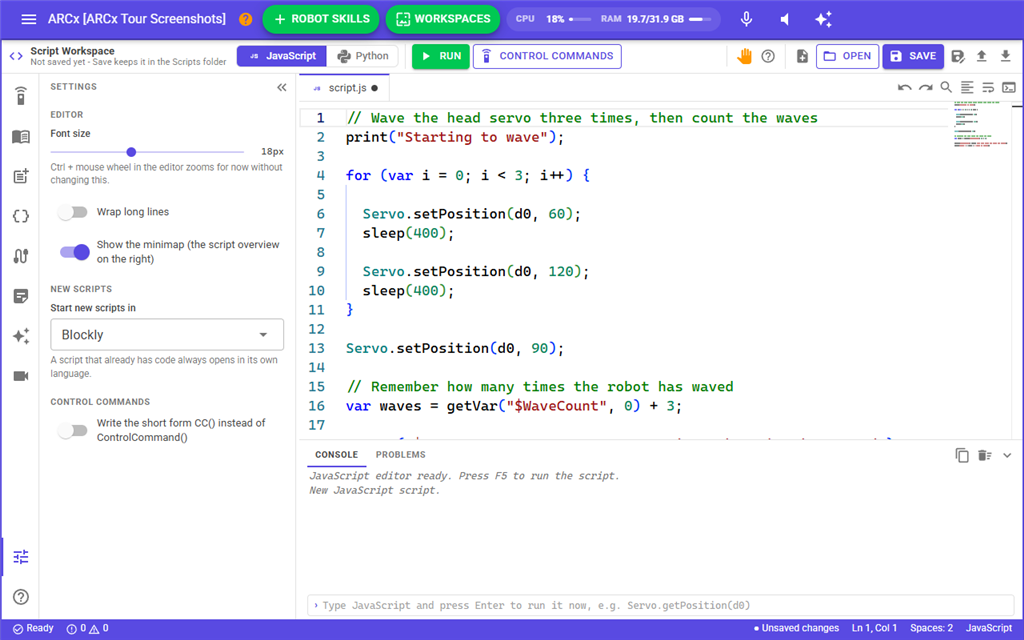This screenshot has width=1024, height=640.
Task: Switch to the PROBLEMS tab
Action: (400, 455)
